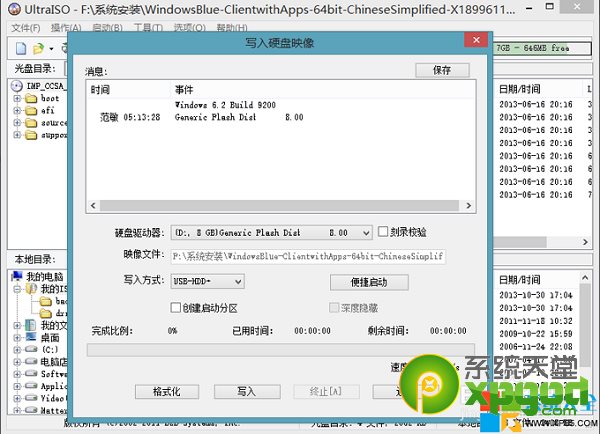
Task: Click the 保存 save button
Action: [442, 70]
